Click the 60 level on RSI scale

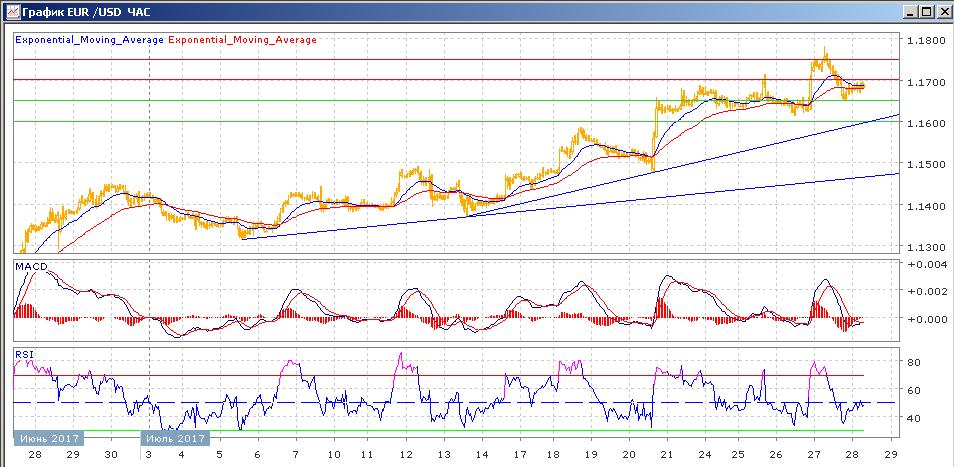coord(914,390)
